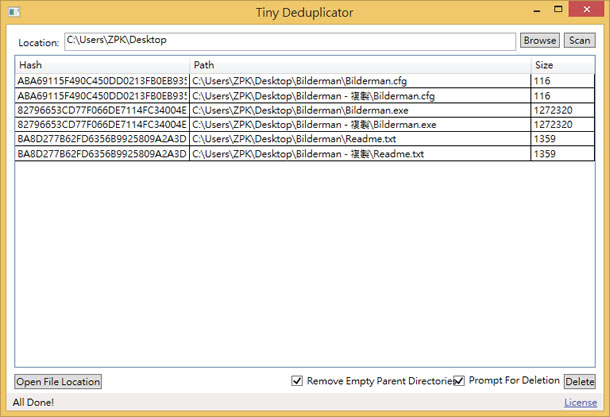Minimize the Tiny Deduplicator window
Image resolution: width=610 pixels, height=417 pixels.
pos(527,10)
